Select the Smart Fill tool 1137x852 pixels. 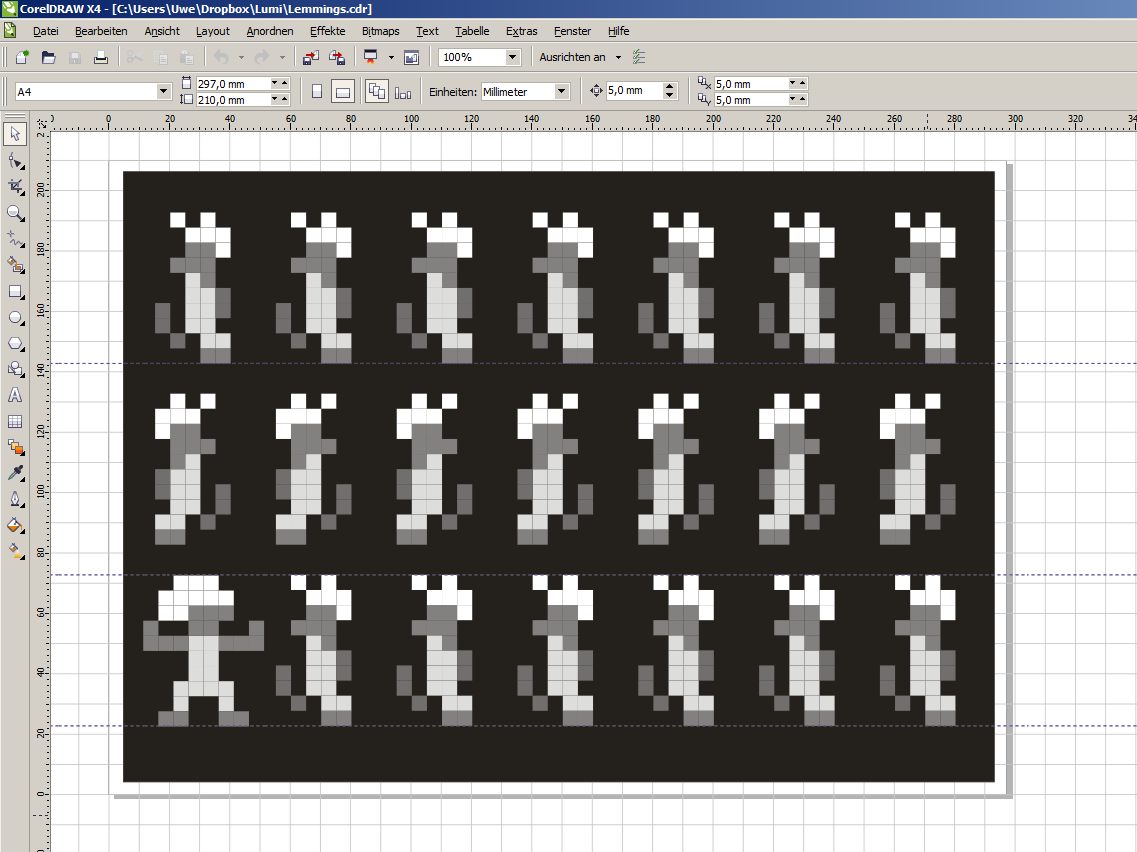[x=15, y=265]
